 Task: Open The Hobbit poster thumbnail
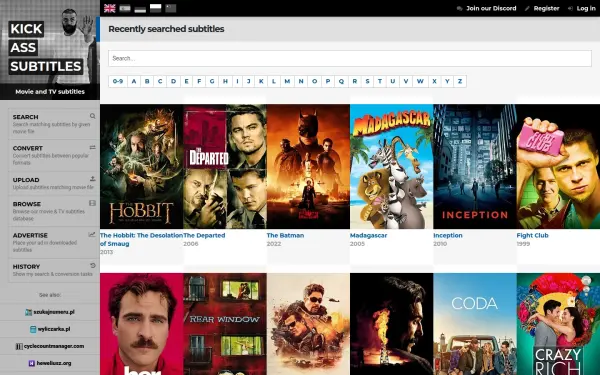click(142, 166)
